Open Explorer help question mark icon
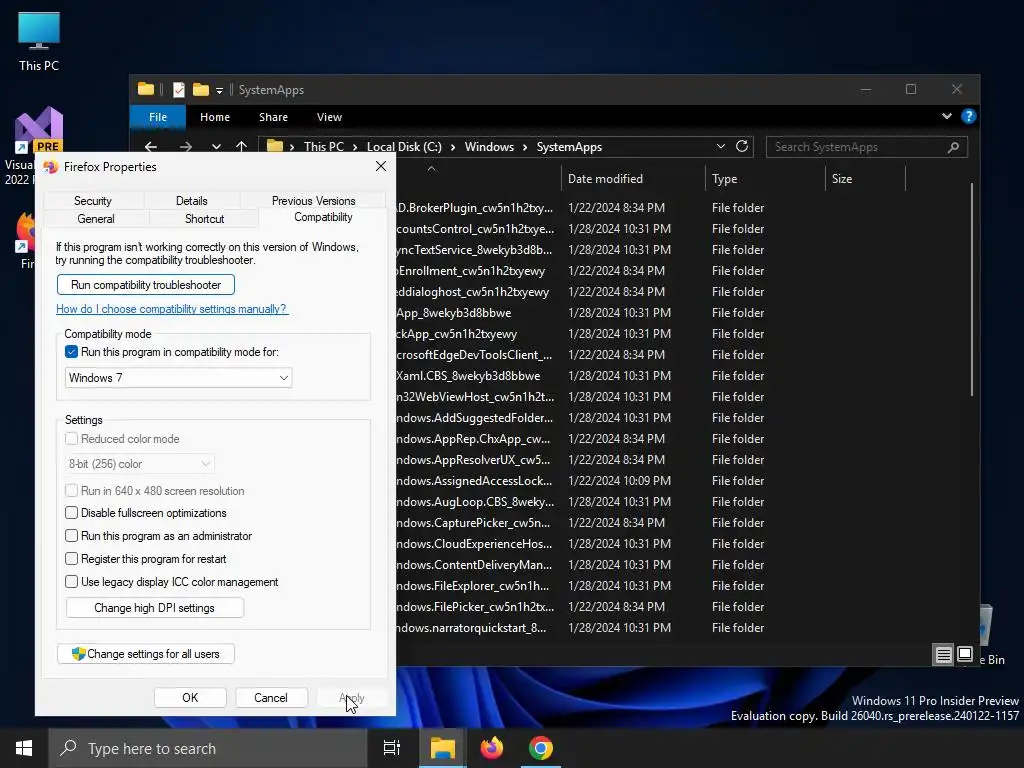 pos(968,116)
